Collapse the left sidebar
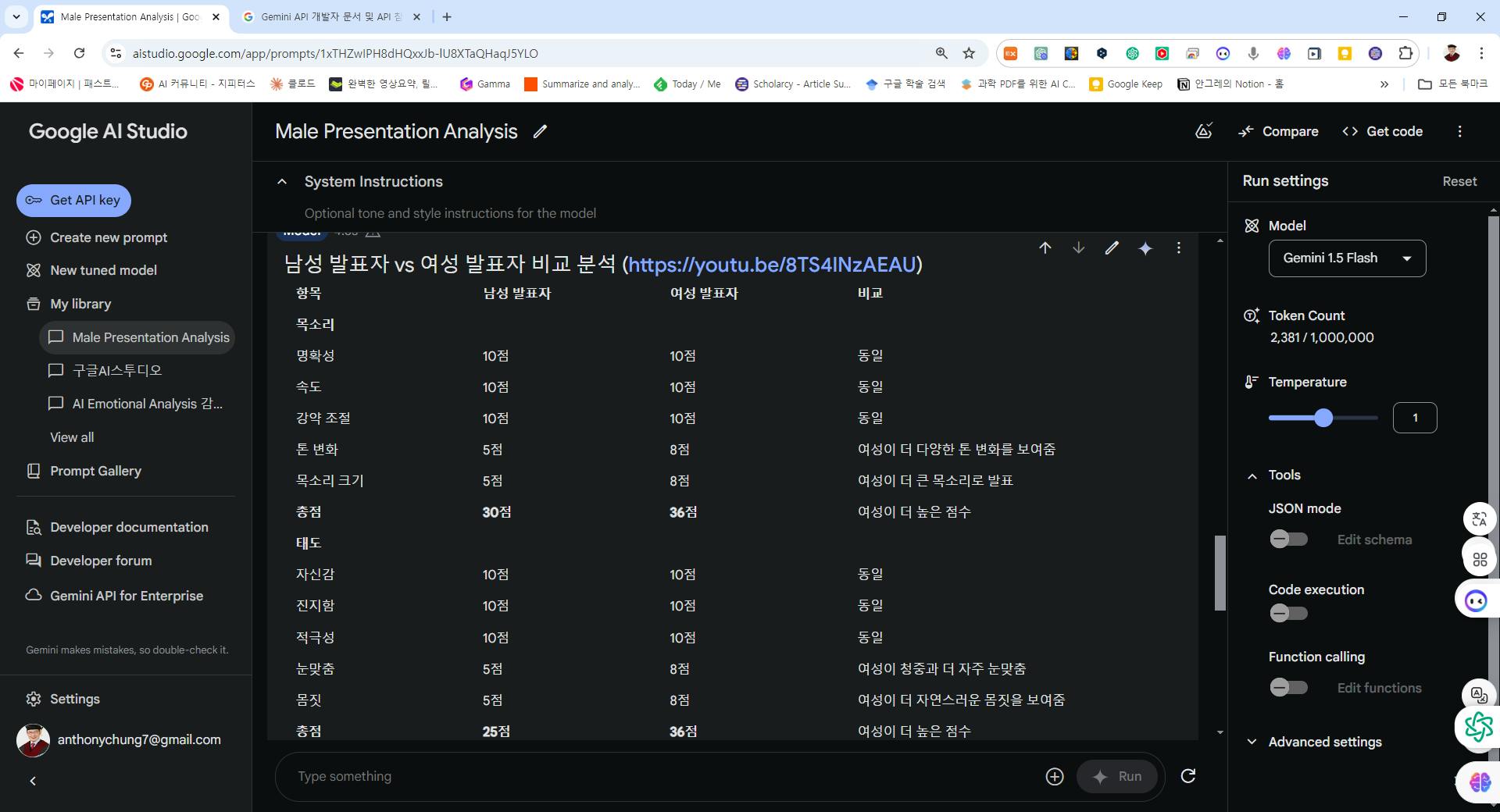Screen dimensions: 1500x812 click(x=33, y=781)
